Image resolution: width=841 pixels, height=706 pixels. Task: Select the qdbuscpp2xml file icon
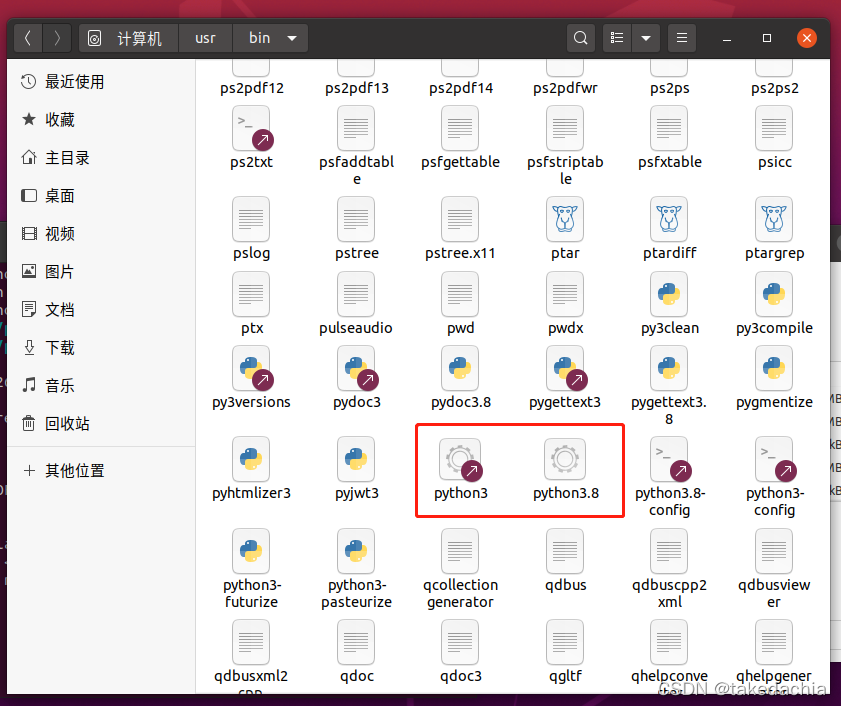(x=669, y=551)
